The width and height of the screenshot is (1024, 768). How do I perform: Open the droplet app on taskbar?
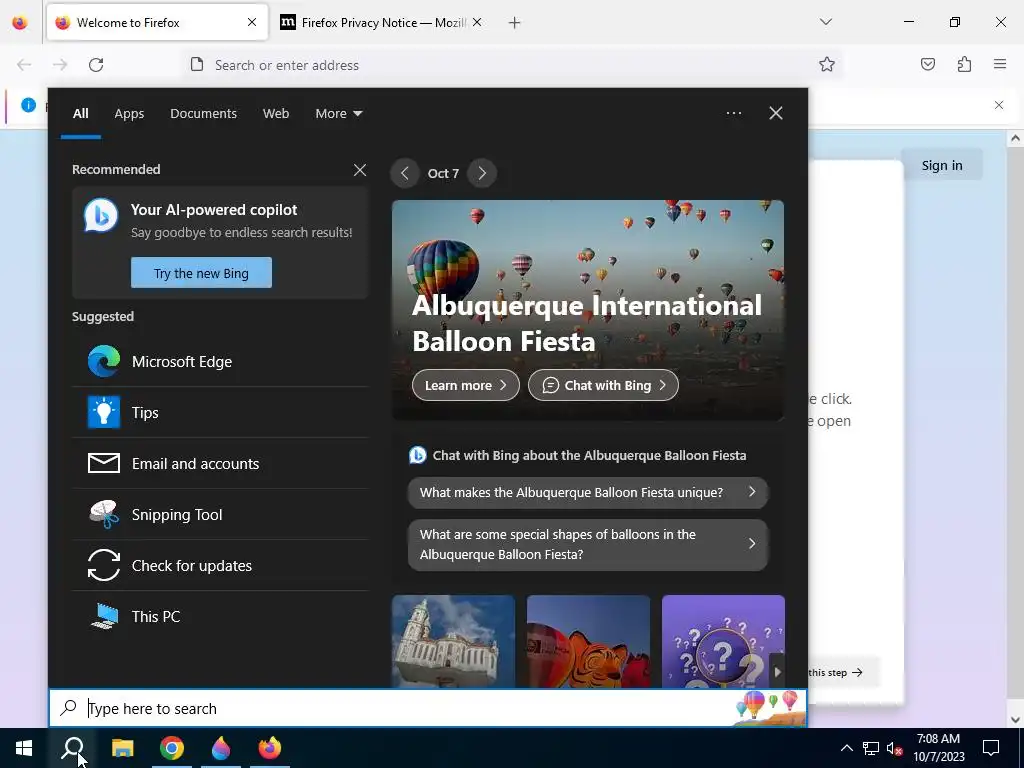coord(221,748)
